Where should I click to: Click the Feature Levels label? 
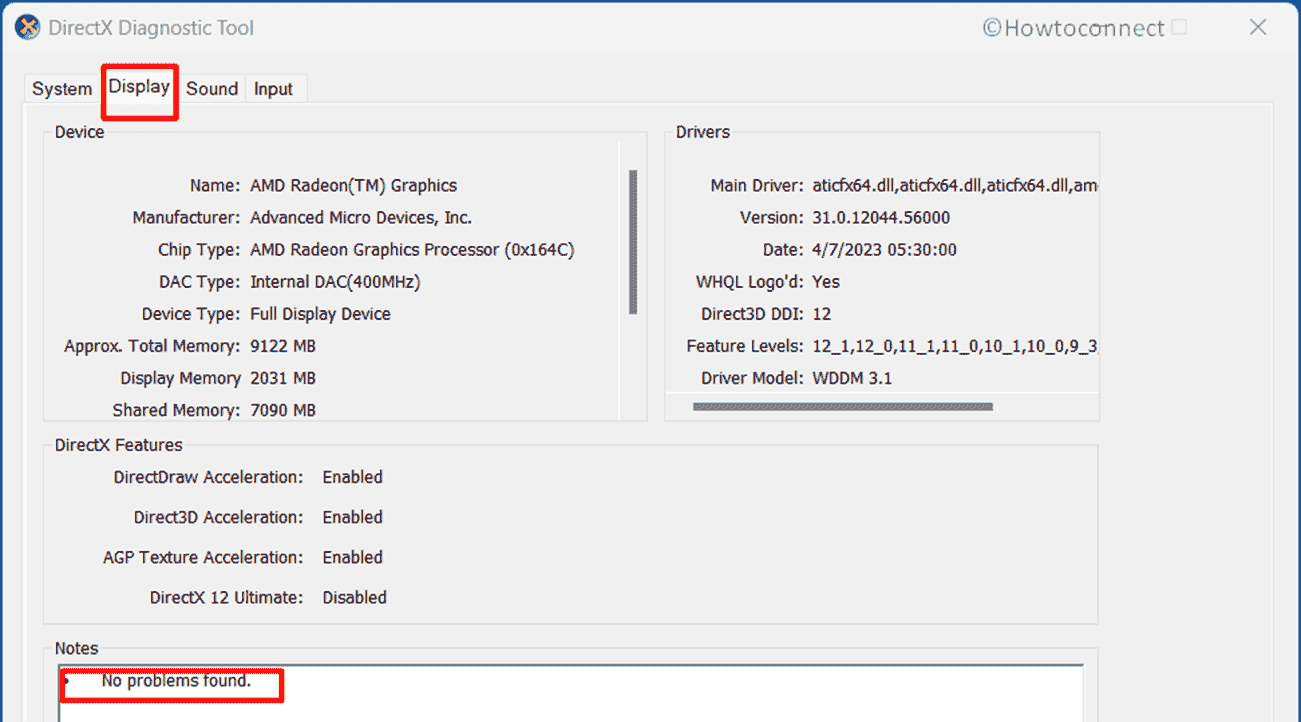tap(745, 346)
